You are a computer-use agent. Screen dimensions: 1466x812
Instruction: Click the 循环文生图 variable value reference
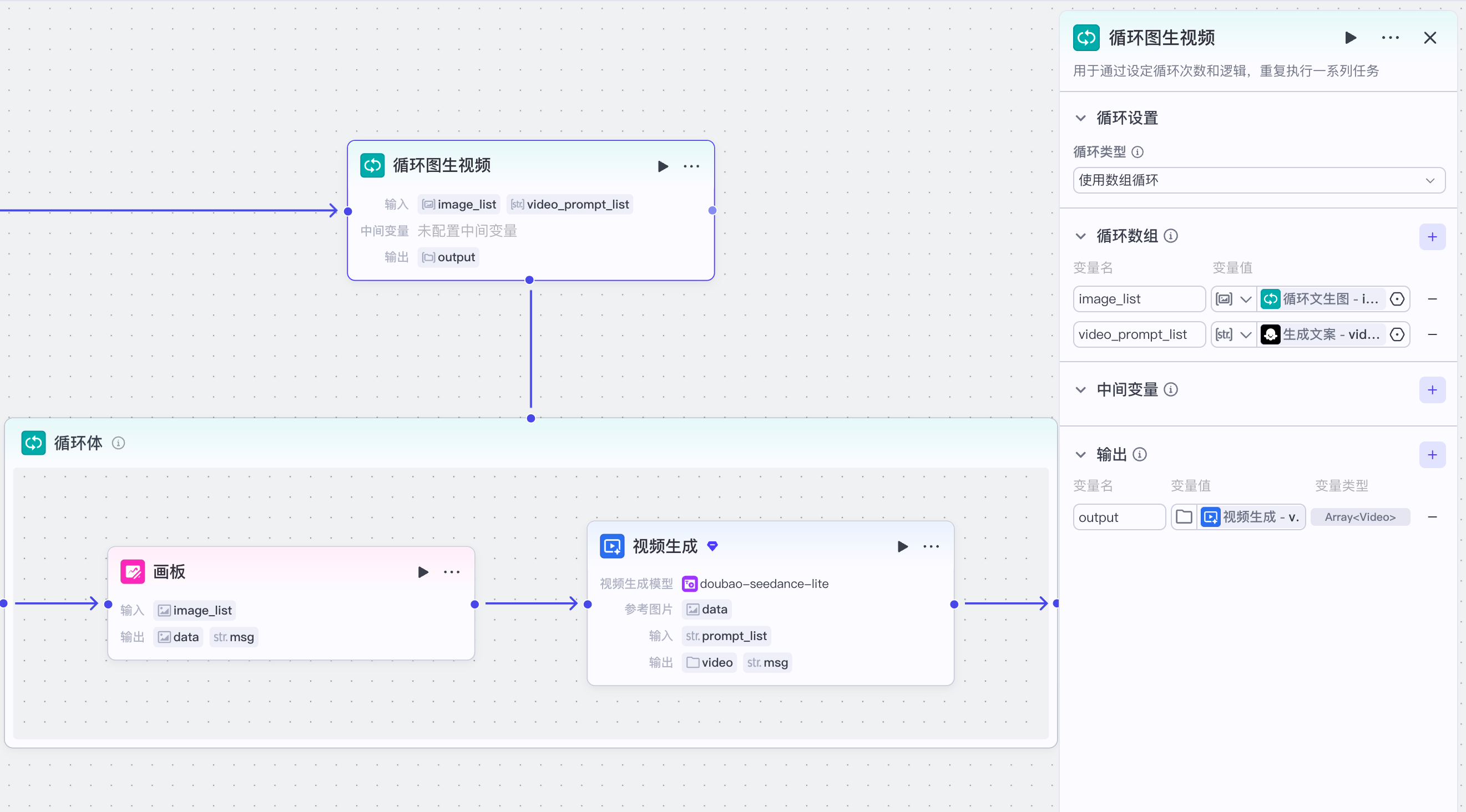click(x=1321, y=300)
